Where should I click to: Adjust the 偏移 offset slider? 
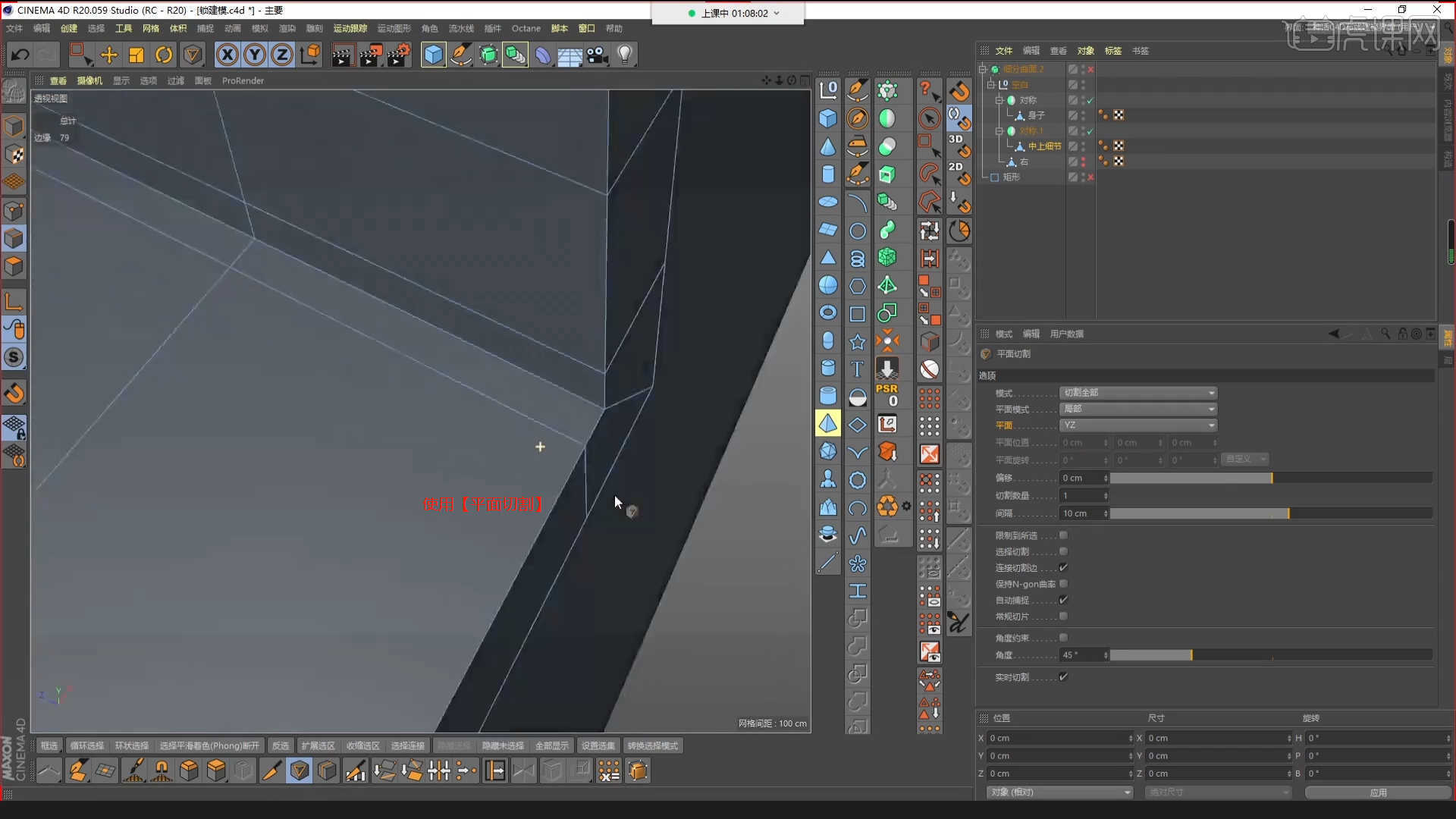[x=1271, y=478]
